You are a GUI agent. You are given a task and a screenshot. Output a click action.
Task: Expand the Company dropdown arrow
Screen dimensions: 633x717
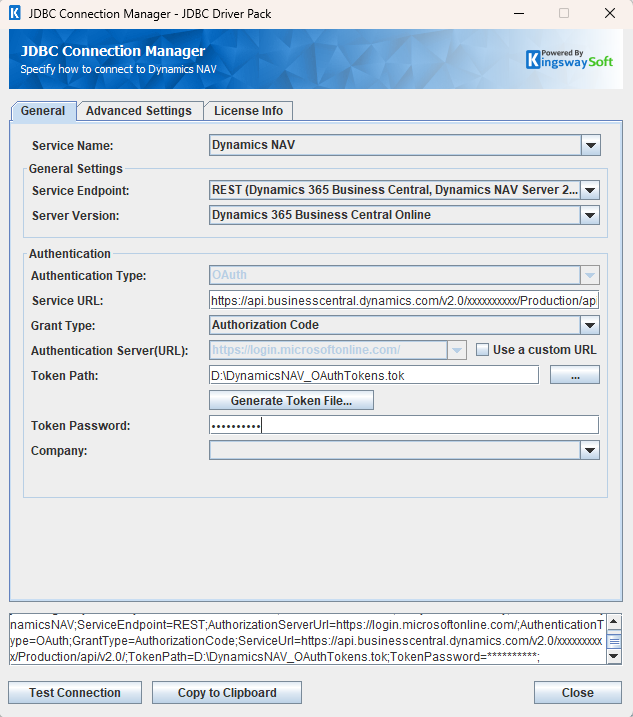point(590,450)
